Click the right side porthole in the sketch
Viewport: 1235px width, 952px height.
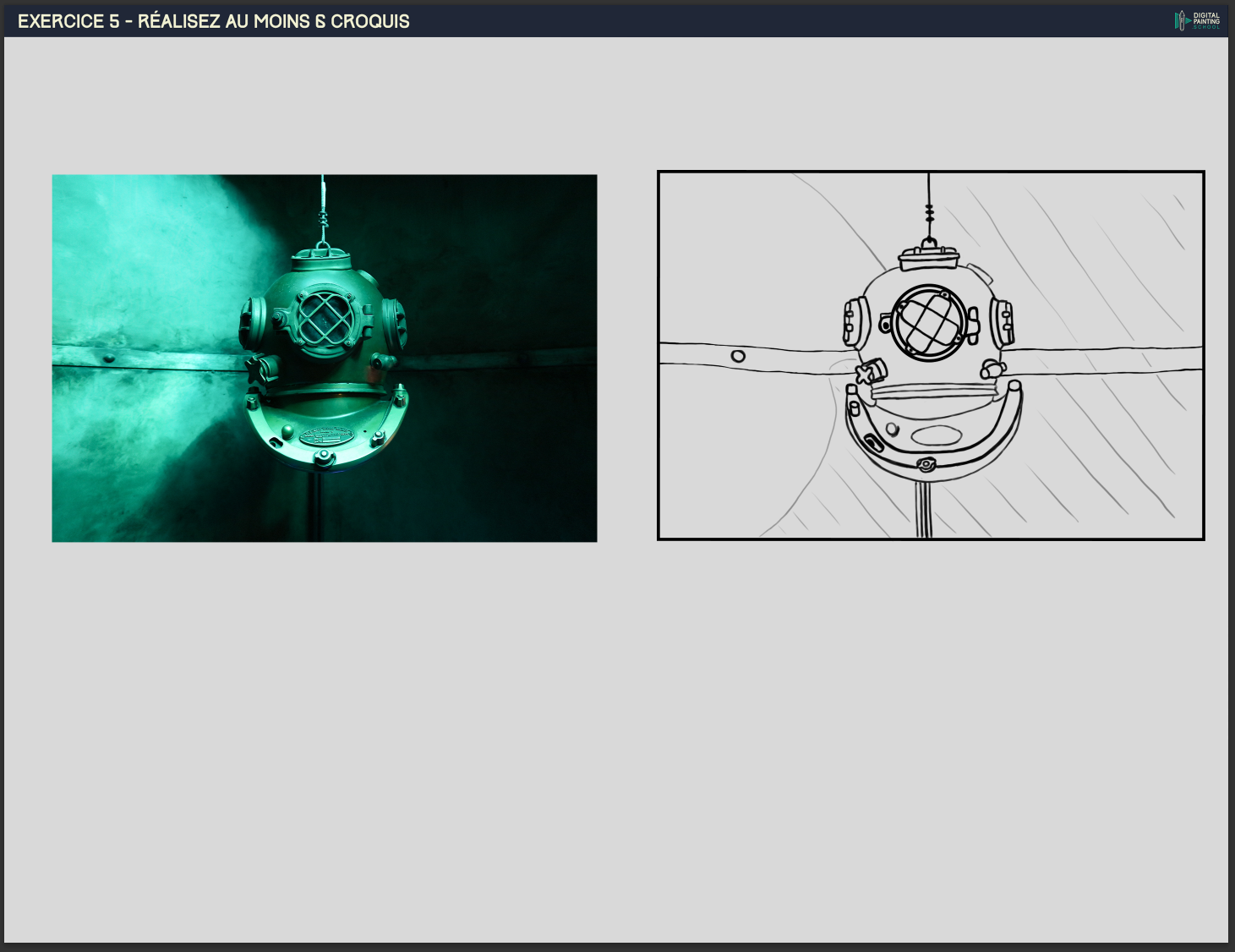pyautogui.click(x=1003, y=322)
